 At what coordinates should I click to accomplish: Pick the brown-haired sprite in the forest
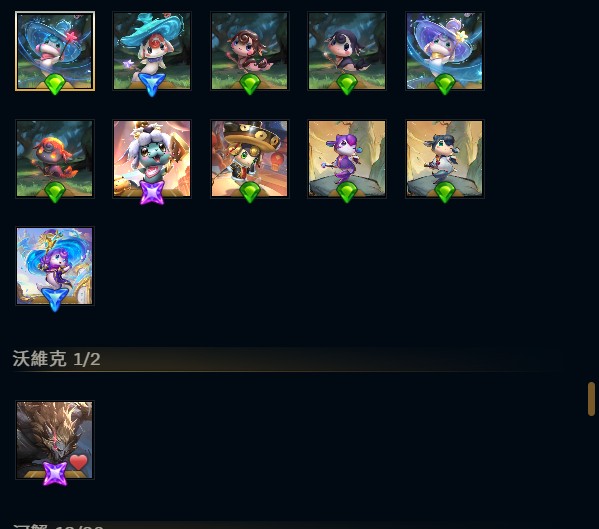tap(250, 51)
